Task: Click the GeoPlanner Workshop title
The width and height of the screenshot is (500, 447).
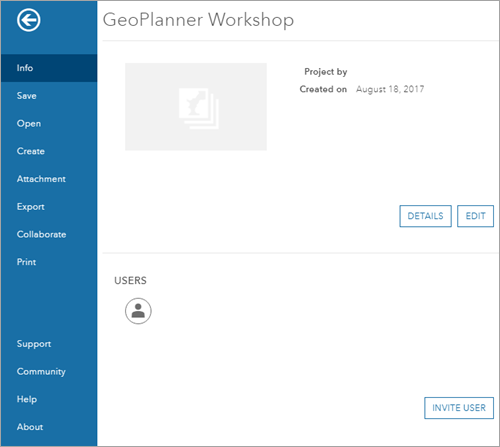Action: click(x=198, y=20)
